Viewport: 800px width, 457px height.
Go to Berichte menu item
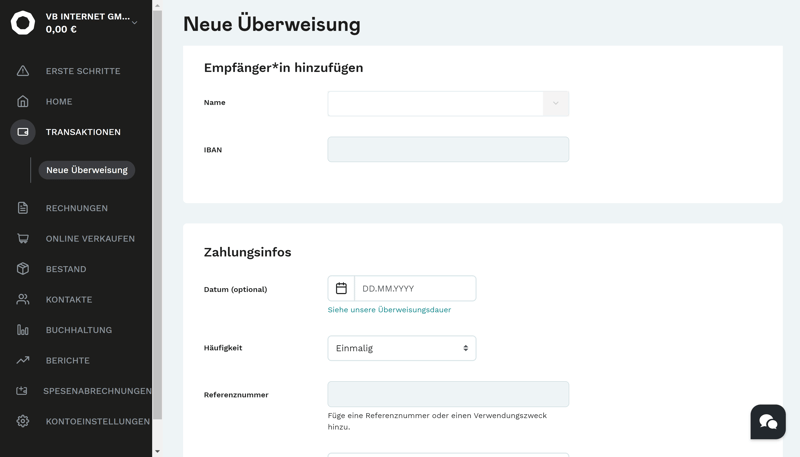[x=68, y=360]
